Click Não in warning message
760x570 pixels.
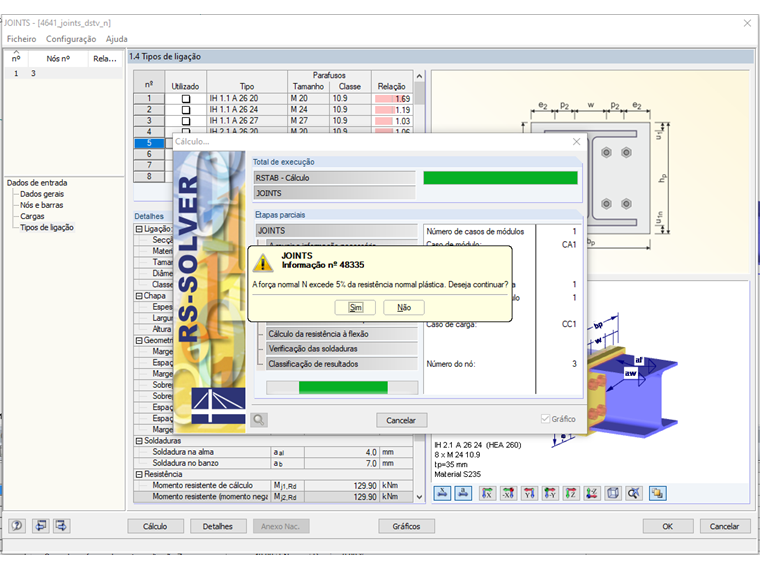pos(404,307)
